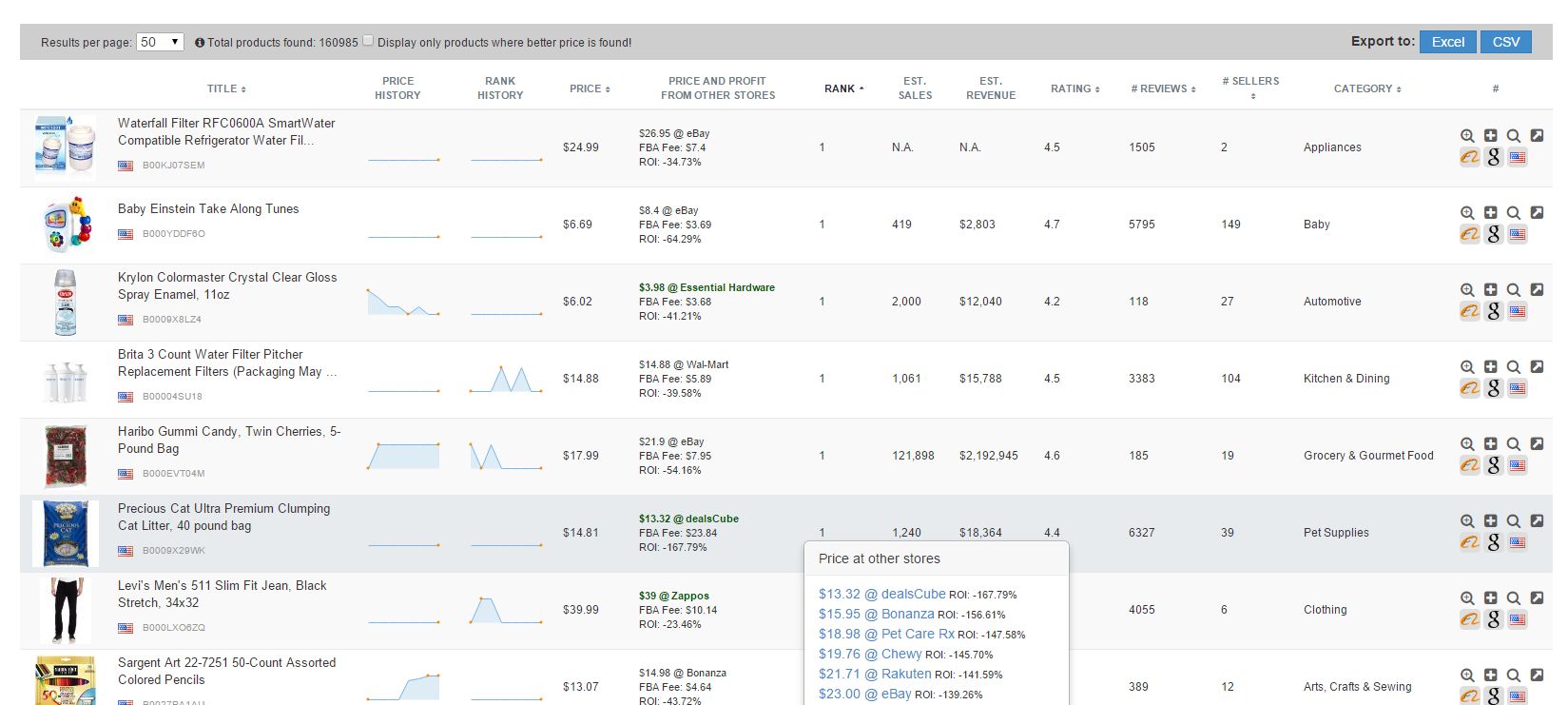Screen dimensions: 1568x705
Task: Click plus icon in Sargent Art row
Action: point(1490,676)
